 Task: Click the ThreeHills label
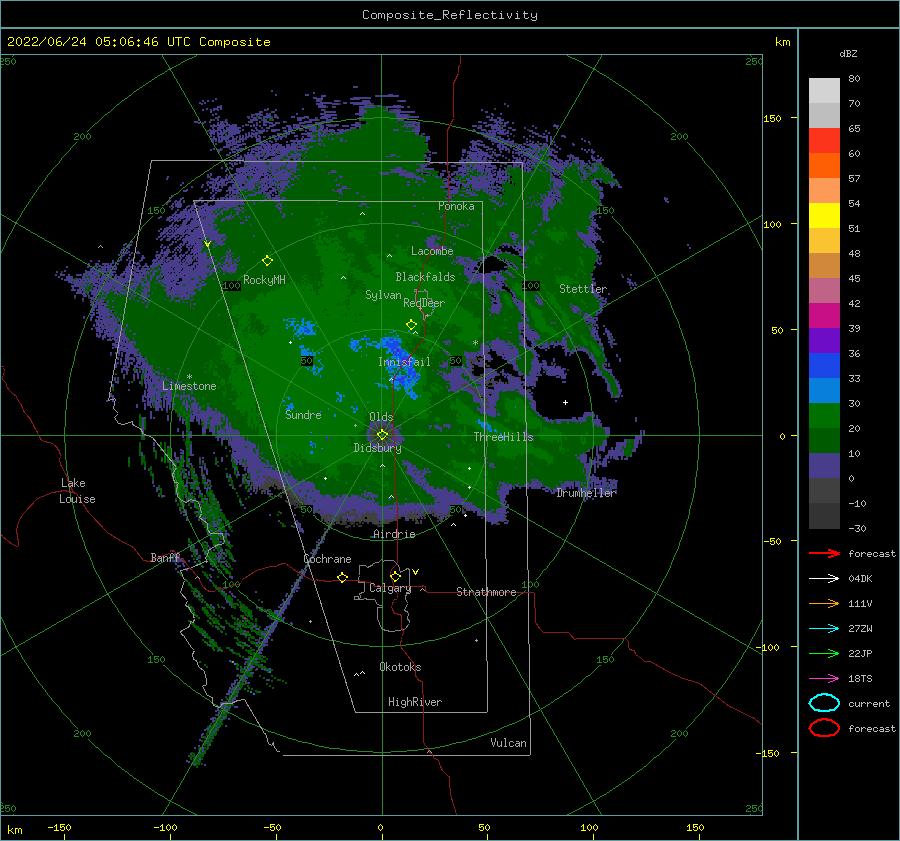point(503,437)
